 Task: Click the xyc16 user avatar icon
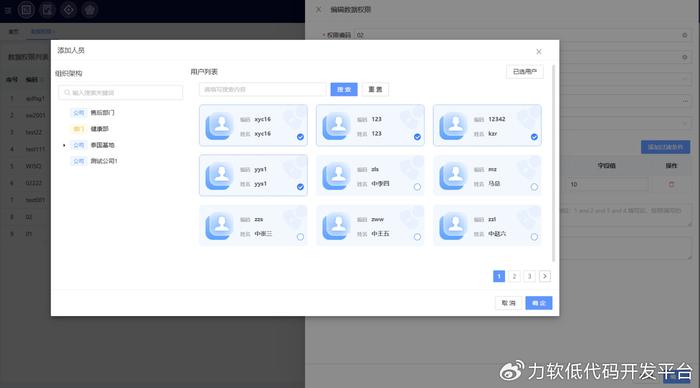[219, 126]
